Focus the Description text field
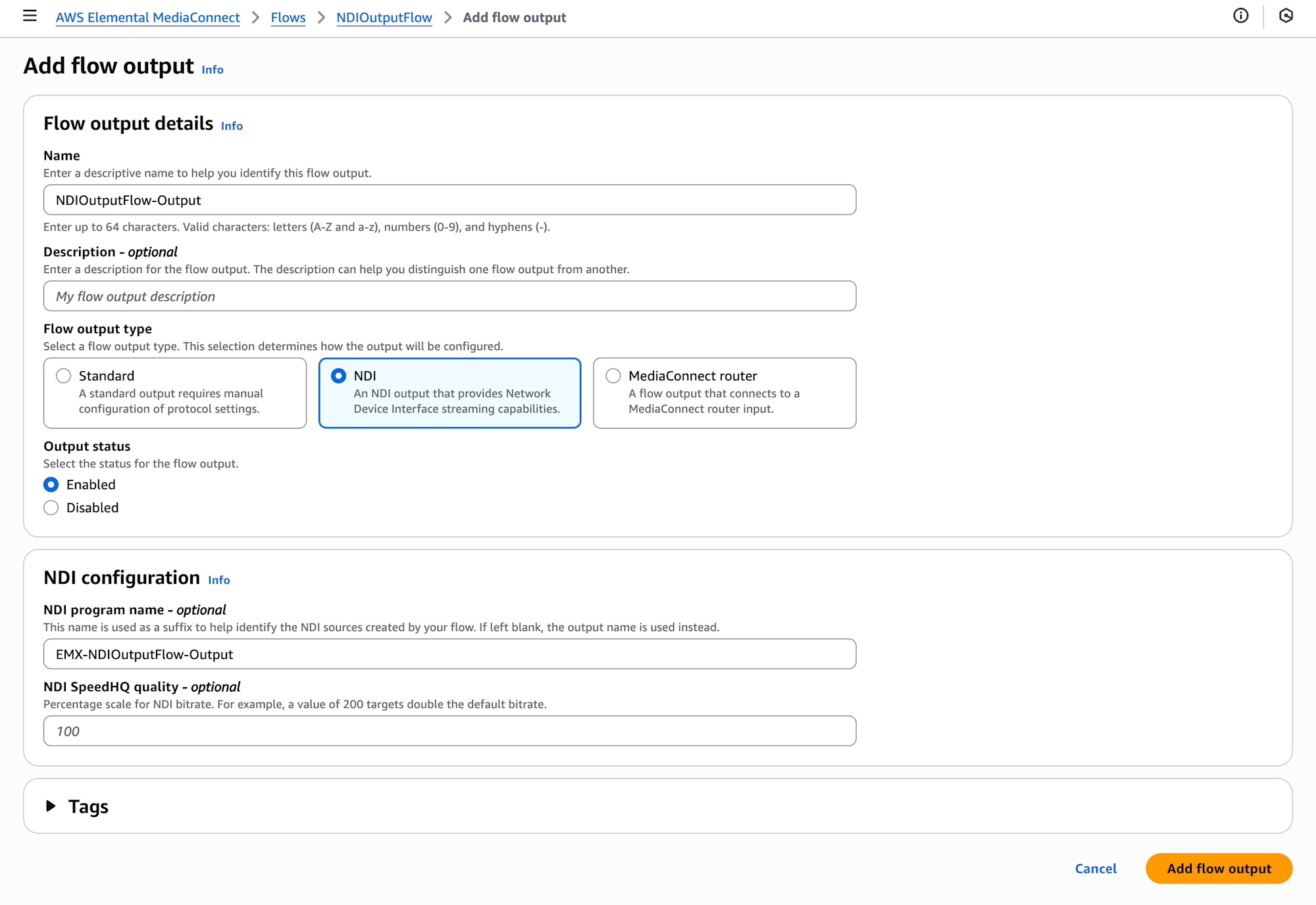This screenshot has width=1316, height=905. click(x=449, y=297)
